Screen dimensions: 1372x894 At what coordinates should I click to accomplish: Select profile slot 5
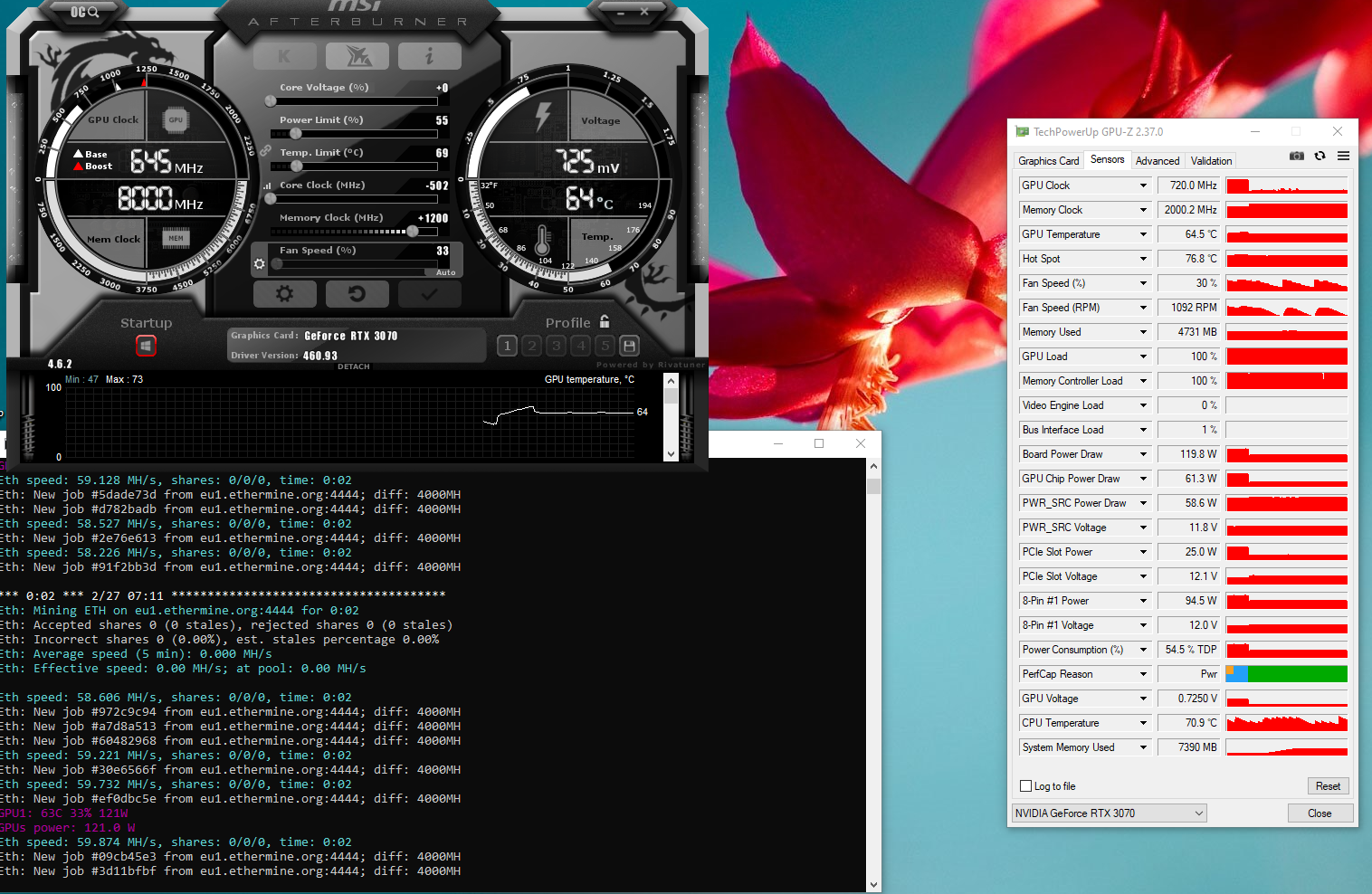605,345
